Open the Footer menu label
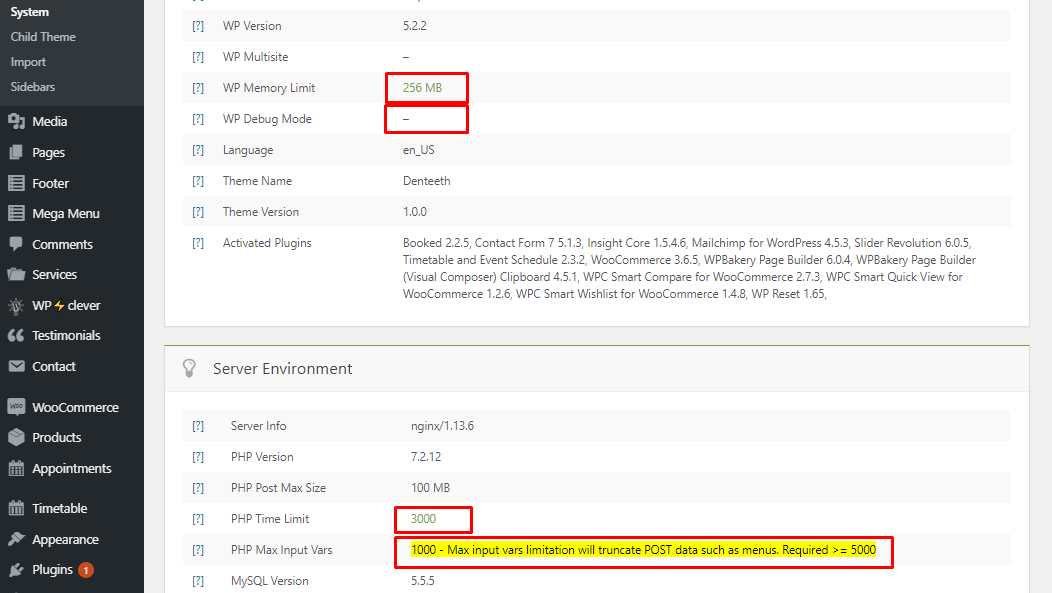 tap(50, 183)
